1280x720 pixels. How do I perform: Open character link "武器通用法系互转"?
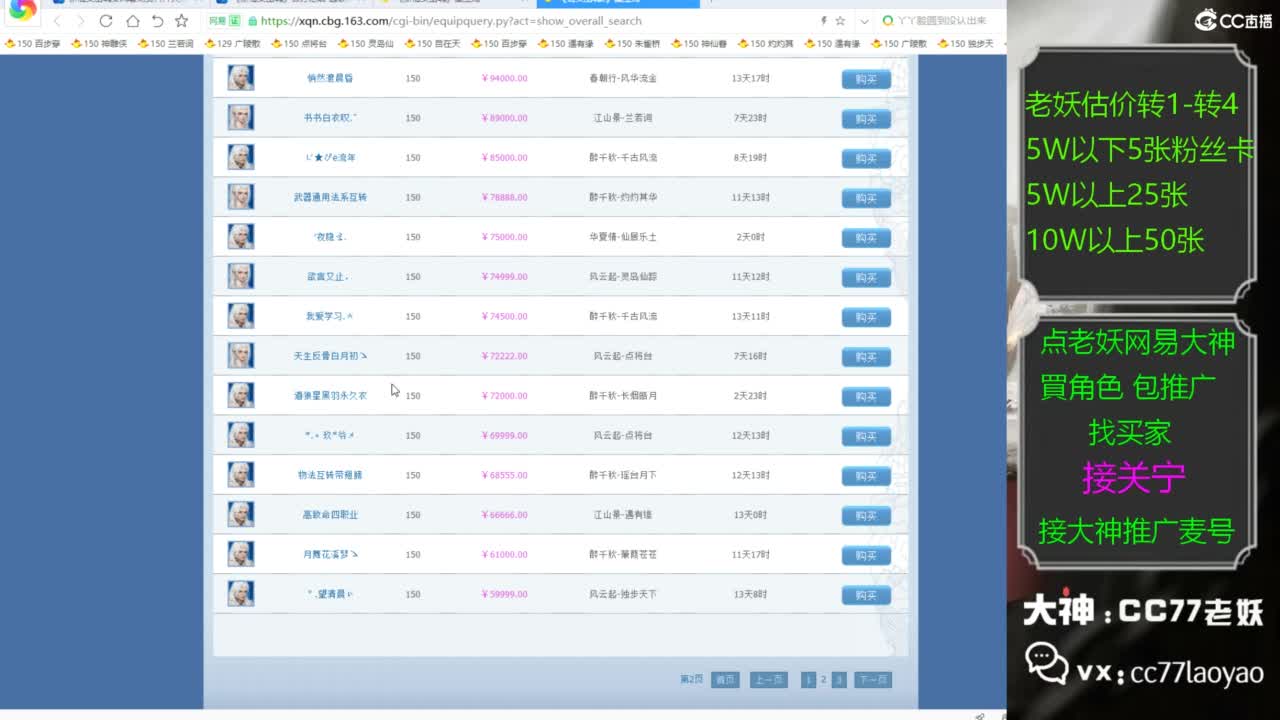coord(330,198)
